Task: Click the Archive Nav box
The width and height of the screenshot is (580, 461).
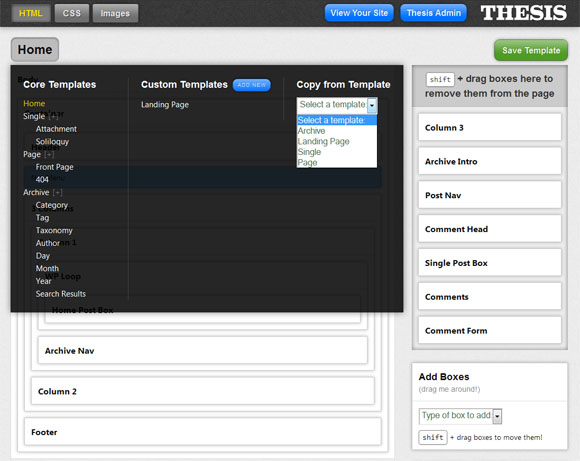Action: click(203, 350)
